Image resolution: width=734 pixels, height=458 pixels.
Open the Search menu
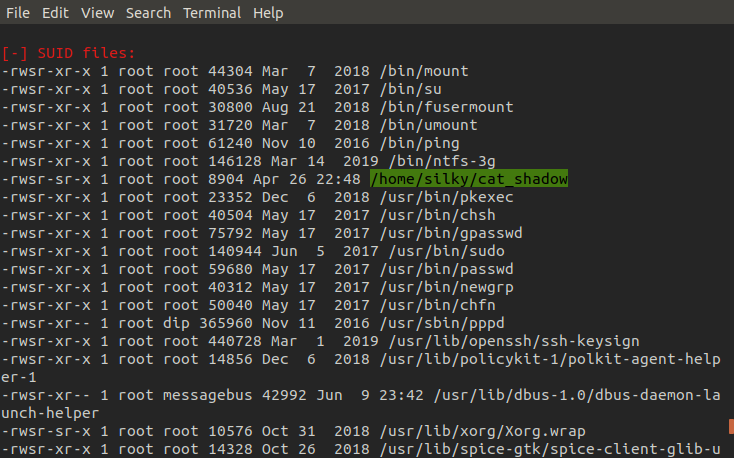pos(148,13)
